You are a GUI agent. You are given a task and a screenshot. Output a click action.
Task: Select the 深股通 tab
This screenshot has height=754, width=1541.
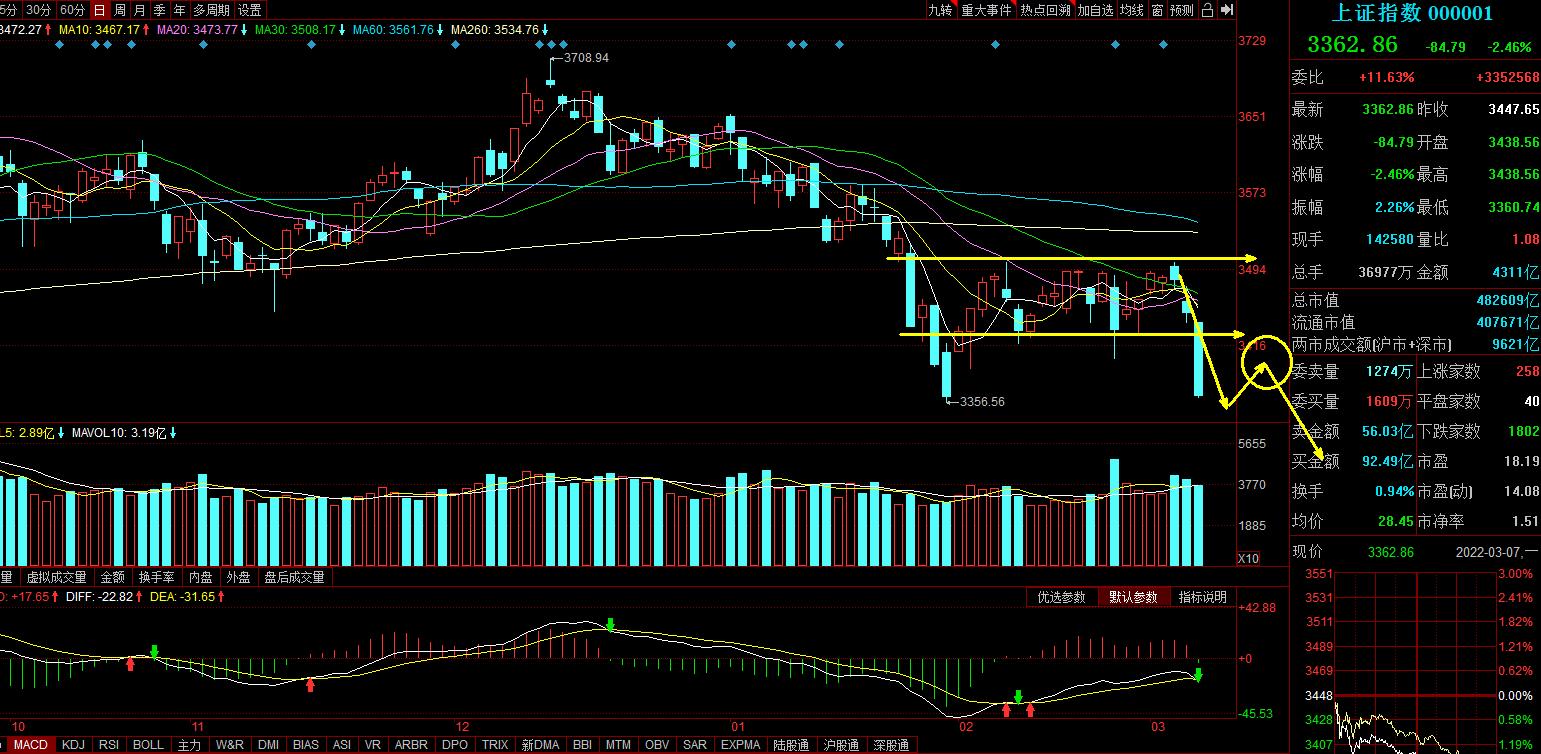889,745
